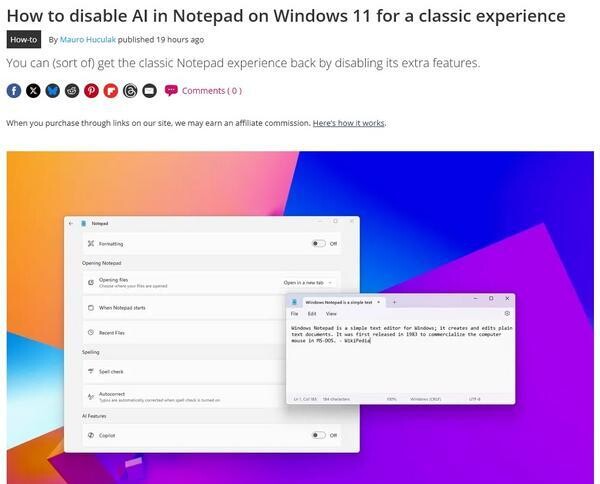Select the Autocorrect setting row
Viewport: 600px width, 484px height.
(184, 397)
